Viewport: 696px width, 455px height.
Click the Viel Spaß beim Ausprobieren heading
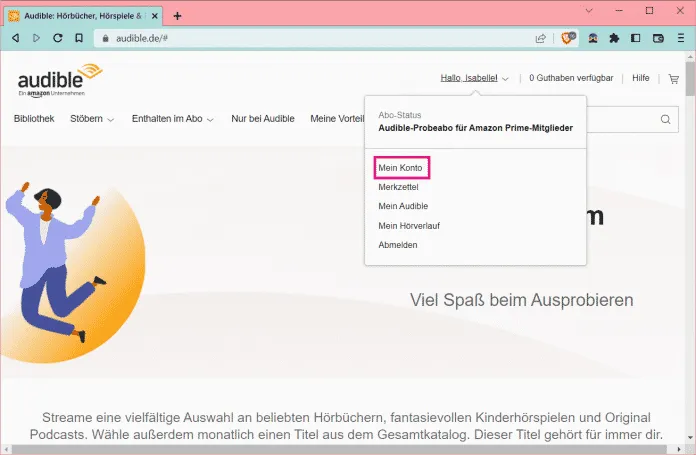pyautogui.click(x=522, y=300)
